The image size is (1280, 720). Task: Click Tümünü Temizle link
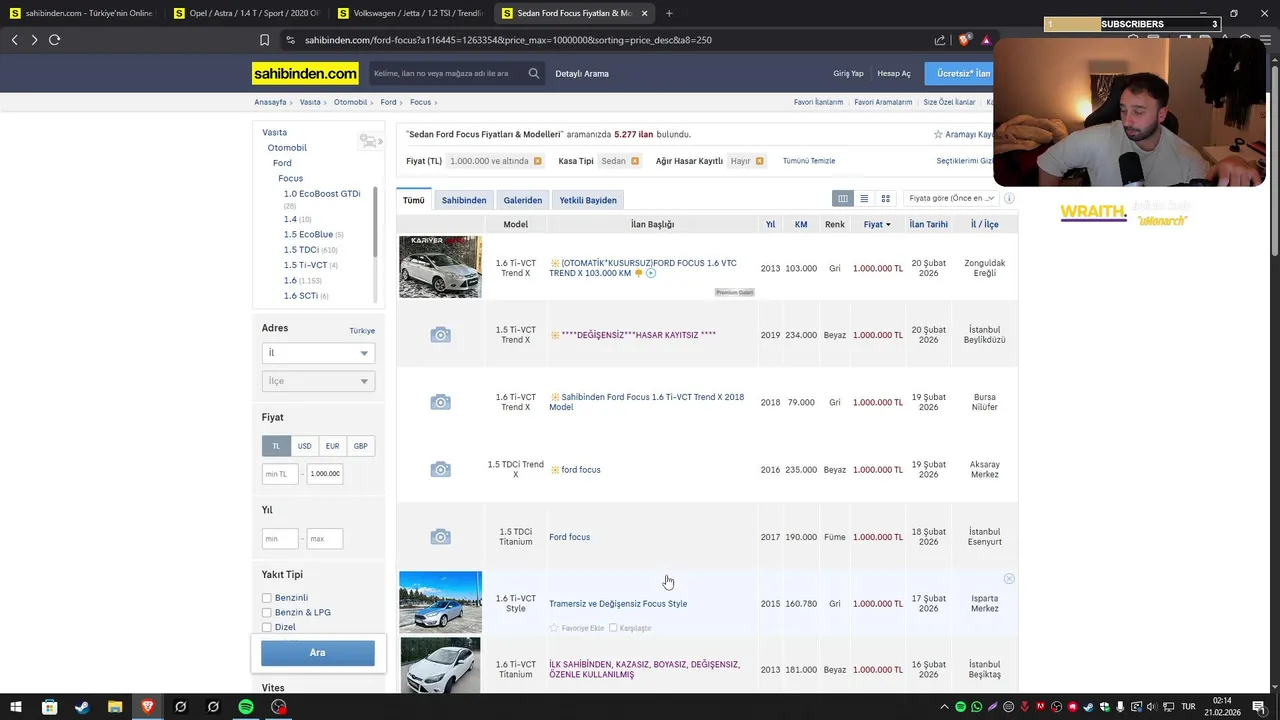coord(809,161)
